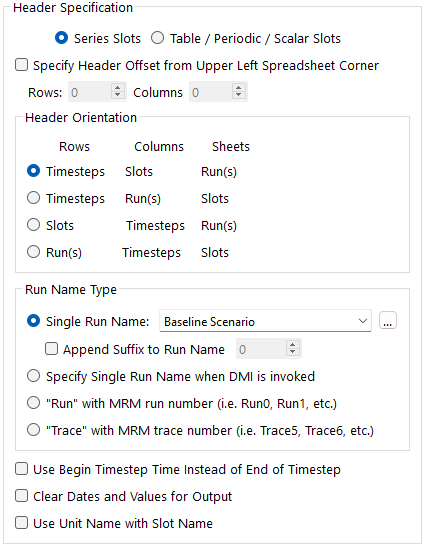Click the ellipsis button beside run name

coord(388,320)
